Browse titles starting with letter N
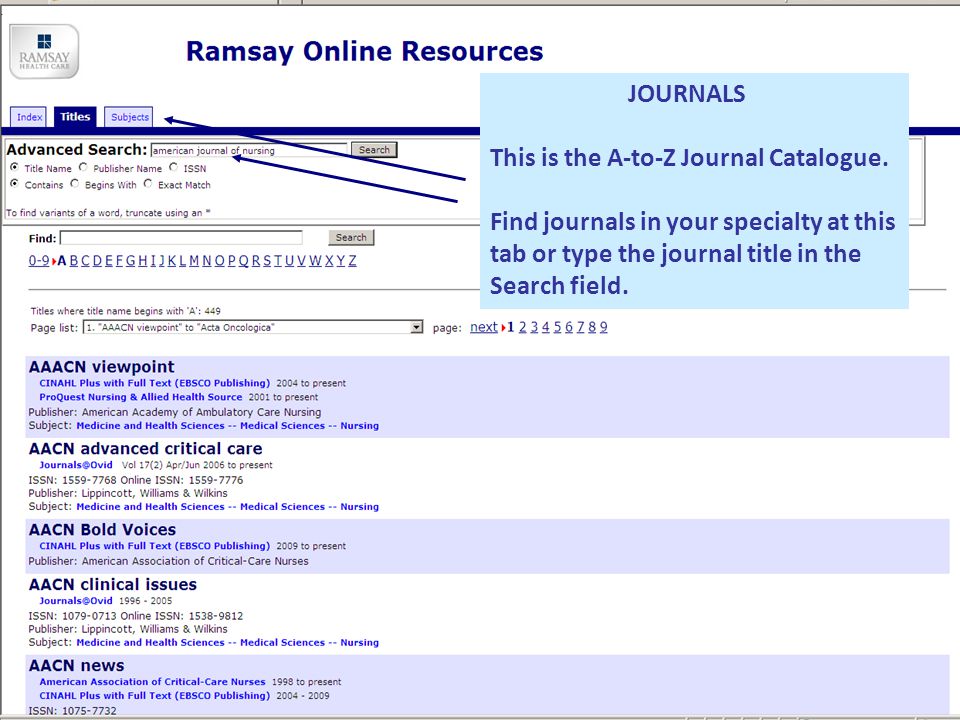 207,261
